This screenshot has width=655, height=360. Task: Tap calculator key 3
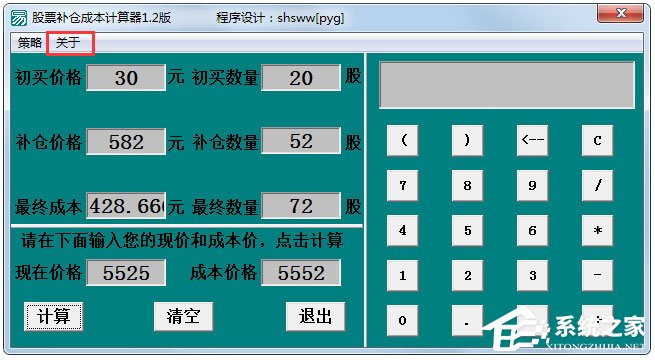(533, 276)
